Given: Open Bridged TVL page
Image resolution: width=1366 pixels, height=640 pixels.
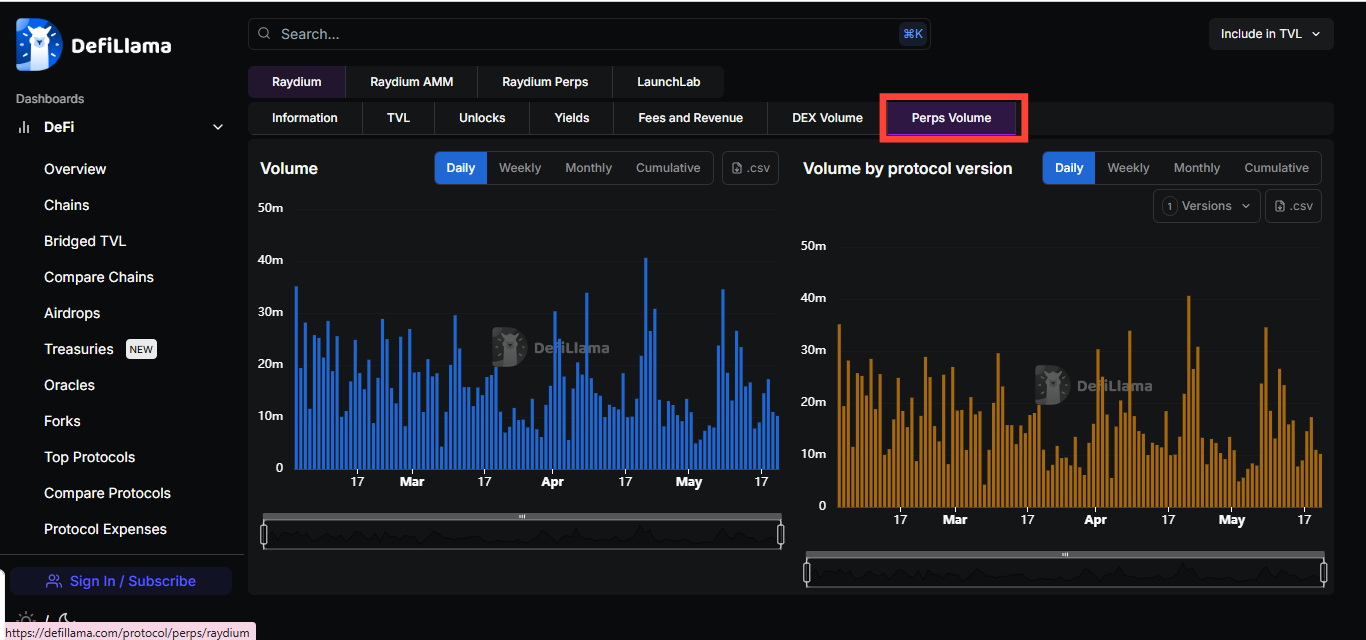Looking at the screenshot, I should coord(85,241).
